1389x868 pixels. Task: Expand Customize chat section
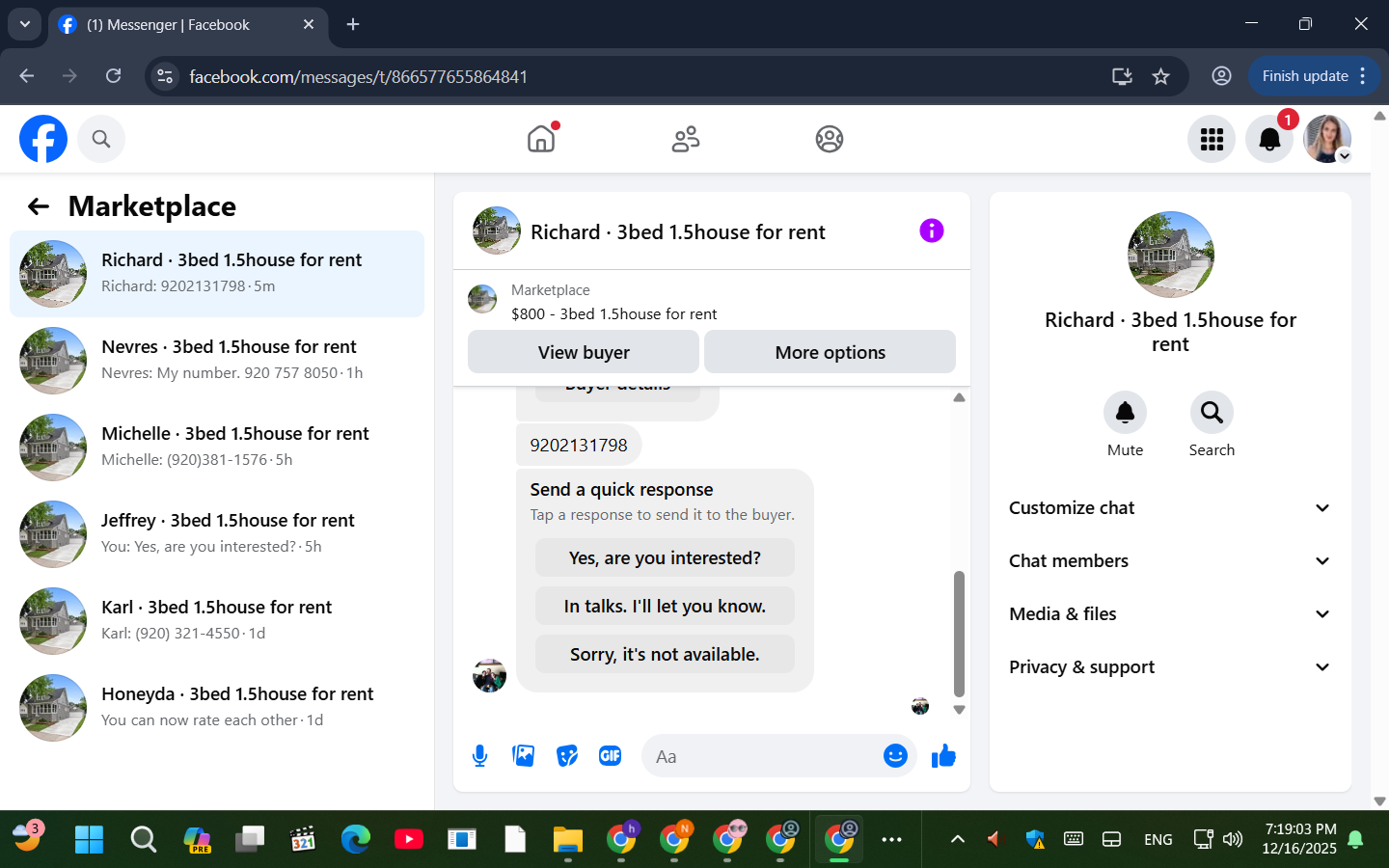1170,508
